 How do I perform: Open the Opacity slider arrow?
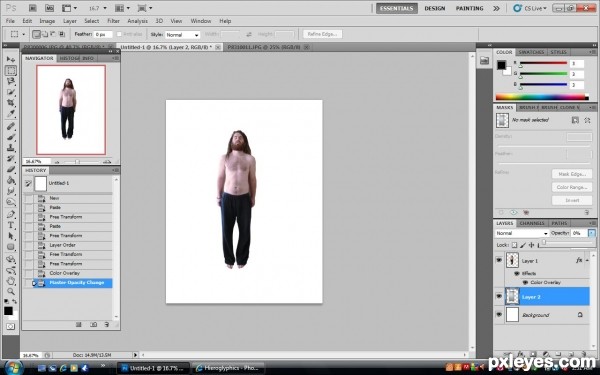tap(592, 233)
